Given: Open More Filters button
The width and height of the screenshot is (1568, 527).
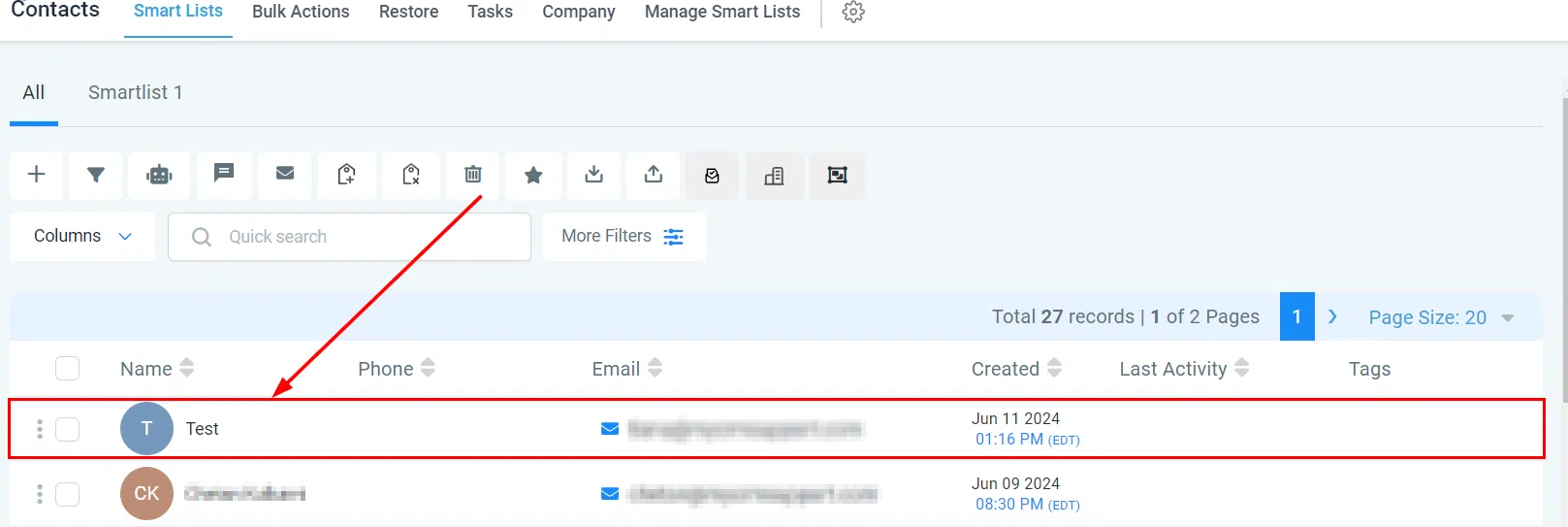Looking at the screenshot, I should pyautogui.click(x=624, y=237).
